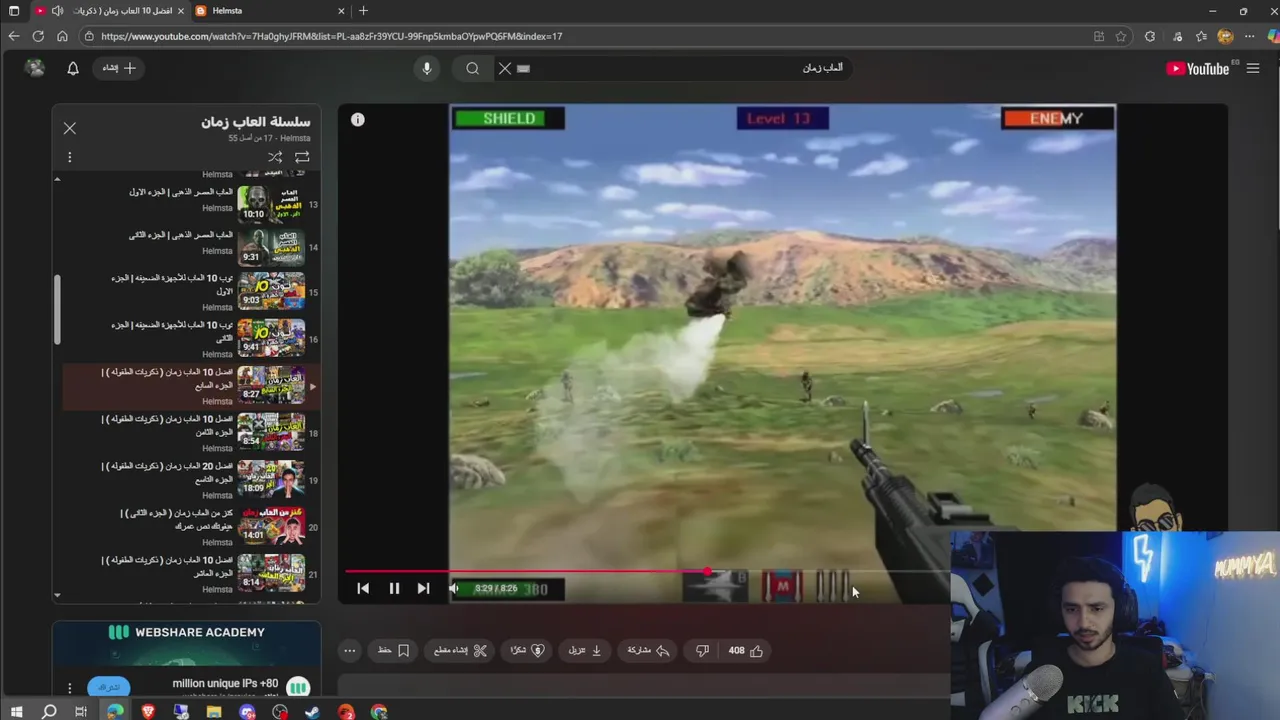Click the Create plus button
1280x720 pixels.
[119, 68]
